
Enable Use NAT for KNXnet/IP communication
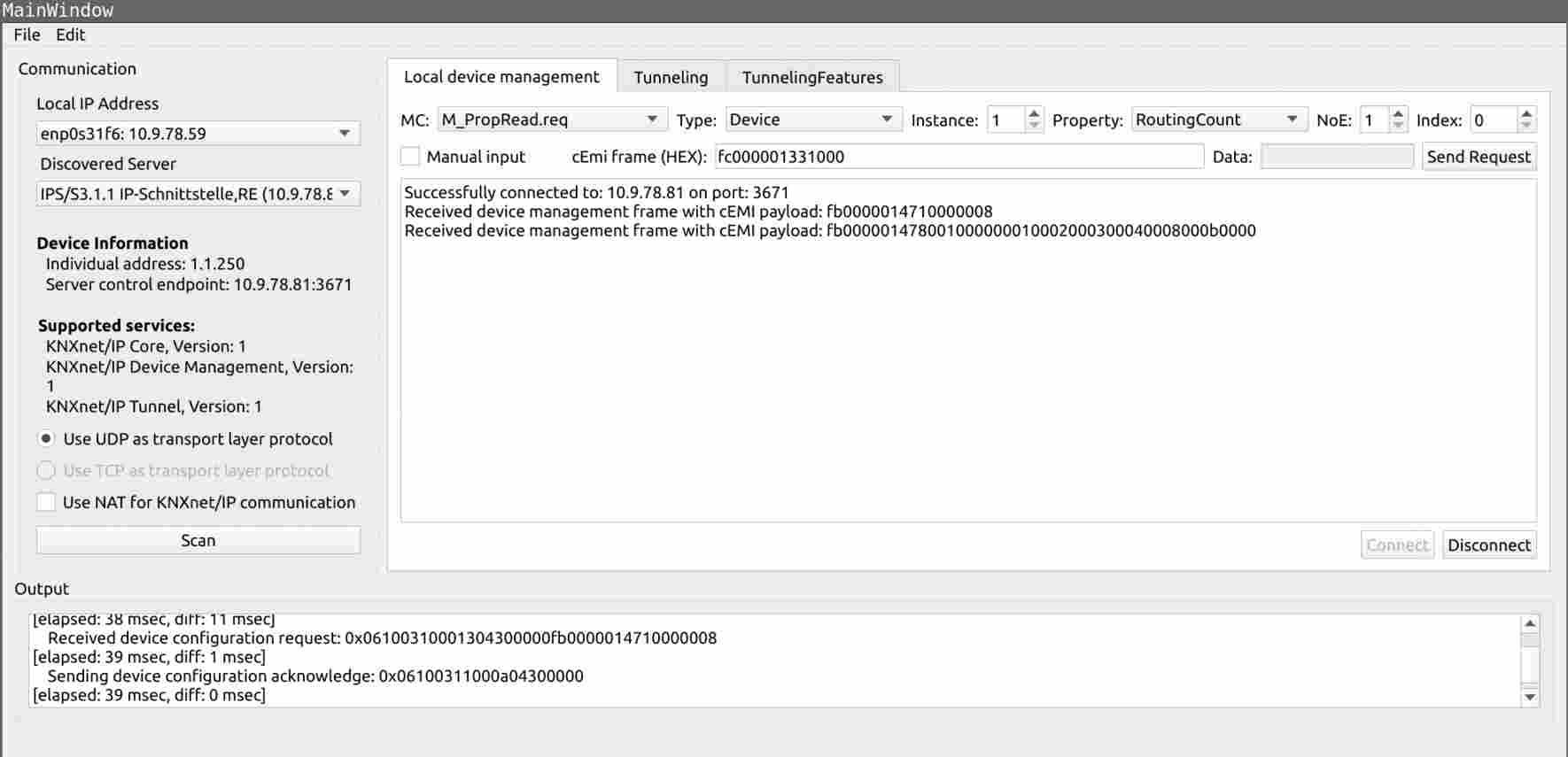(x=46, y=502)
